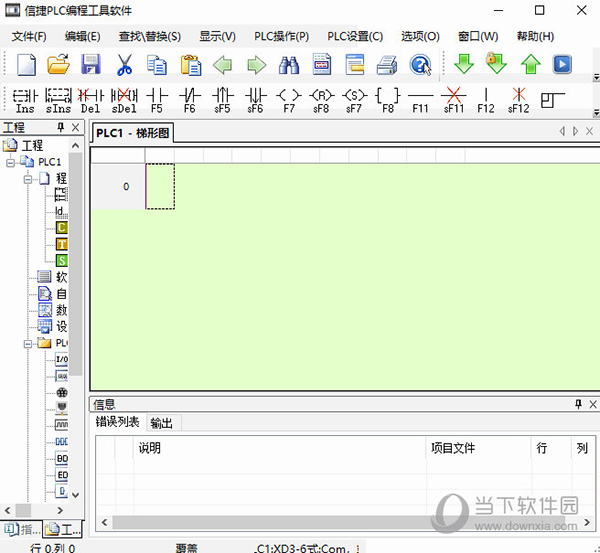This screenshot has width=600, height=553.
Task: Click locked download arrow icon
Action: [496, 64]
